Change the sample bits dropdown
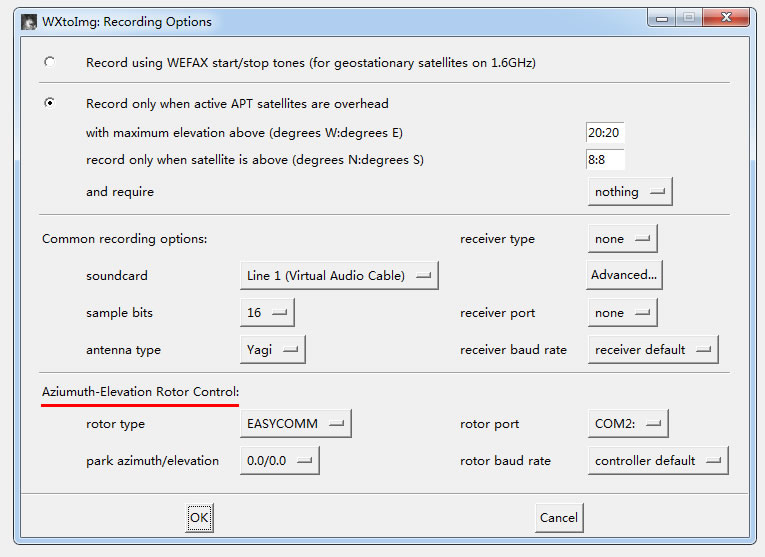Image resolution: width=765 pixels, height=557 pixels. pyautogui.click(x=267, y=313)
